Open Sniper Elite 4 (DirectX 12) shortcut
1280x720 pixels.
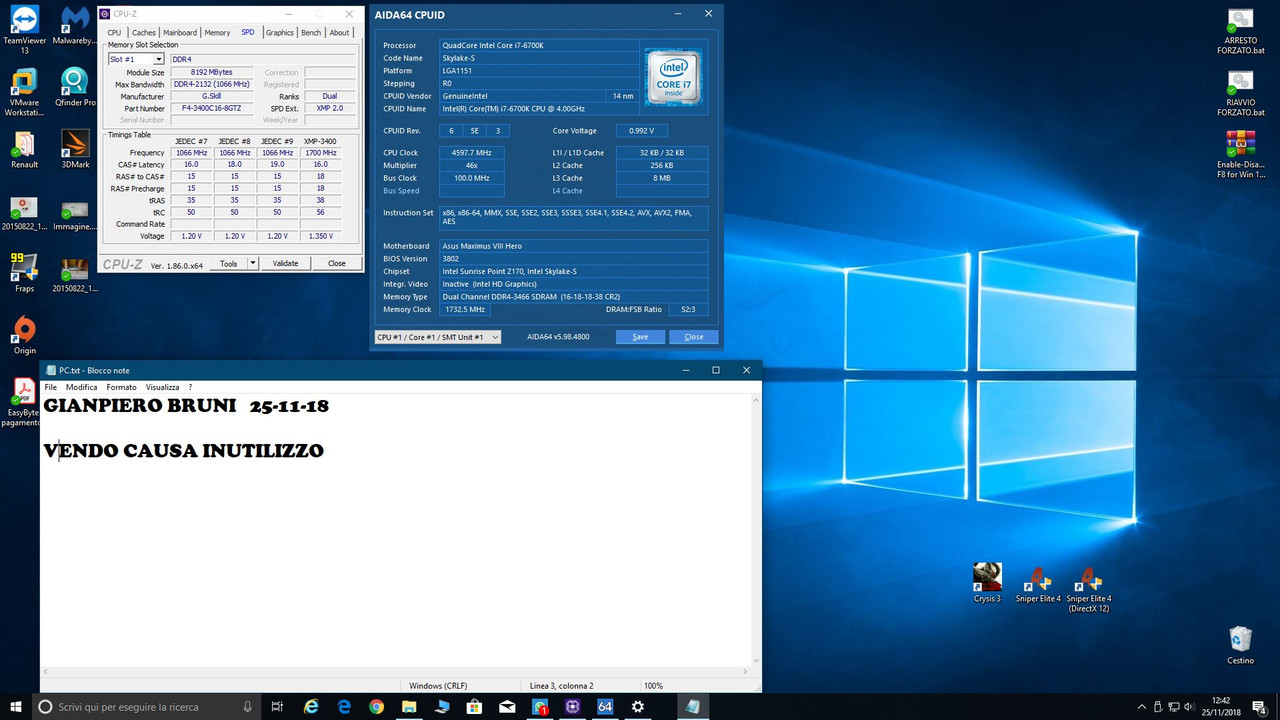pyautogui.click(x=1088, y=578)
